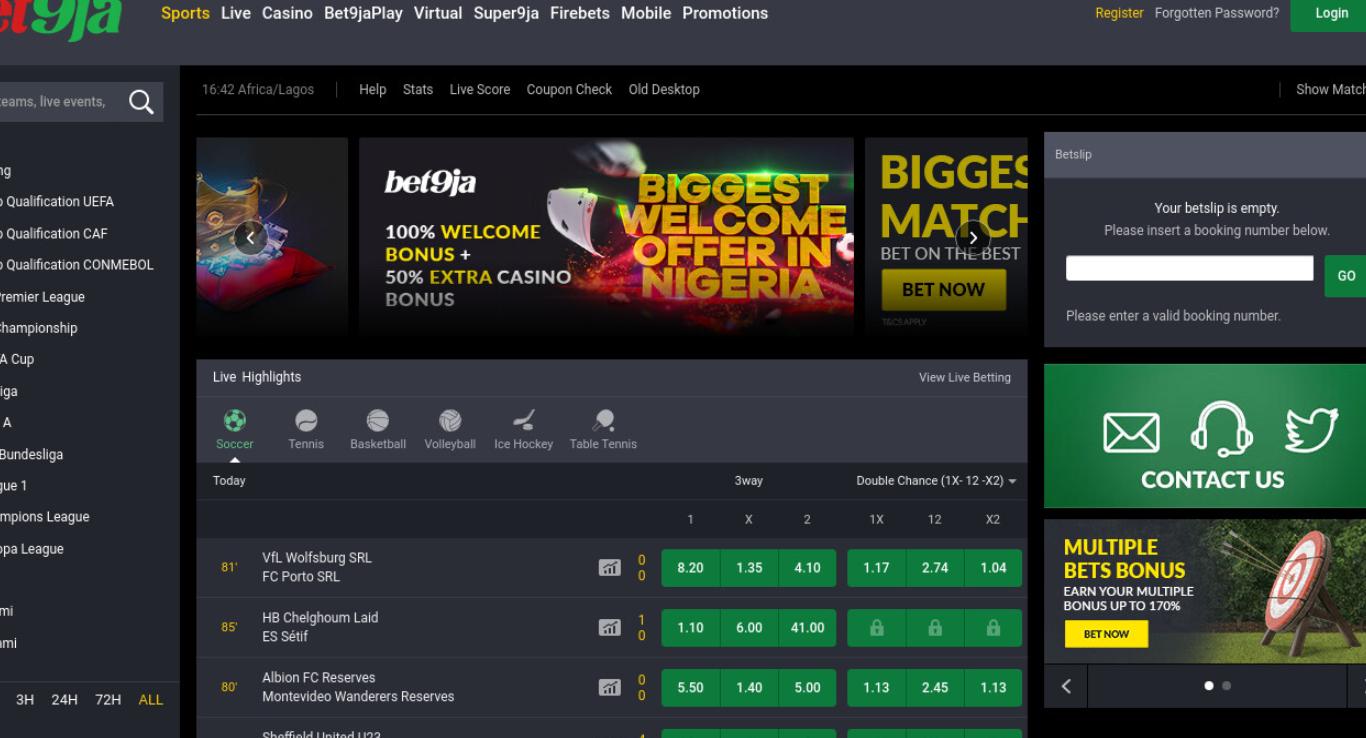Screen dimensions: 1366x738
Task: Open Qualification CONMEBOL in sidebar
Action: pyautogui.click(x=77, y=265)
